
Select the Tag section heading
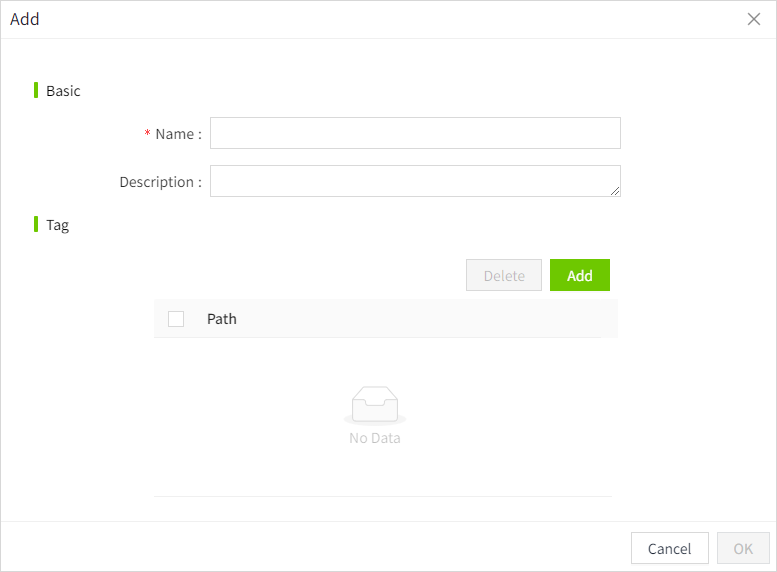tap(58, 225)
